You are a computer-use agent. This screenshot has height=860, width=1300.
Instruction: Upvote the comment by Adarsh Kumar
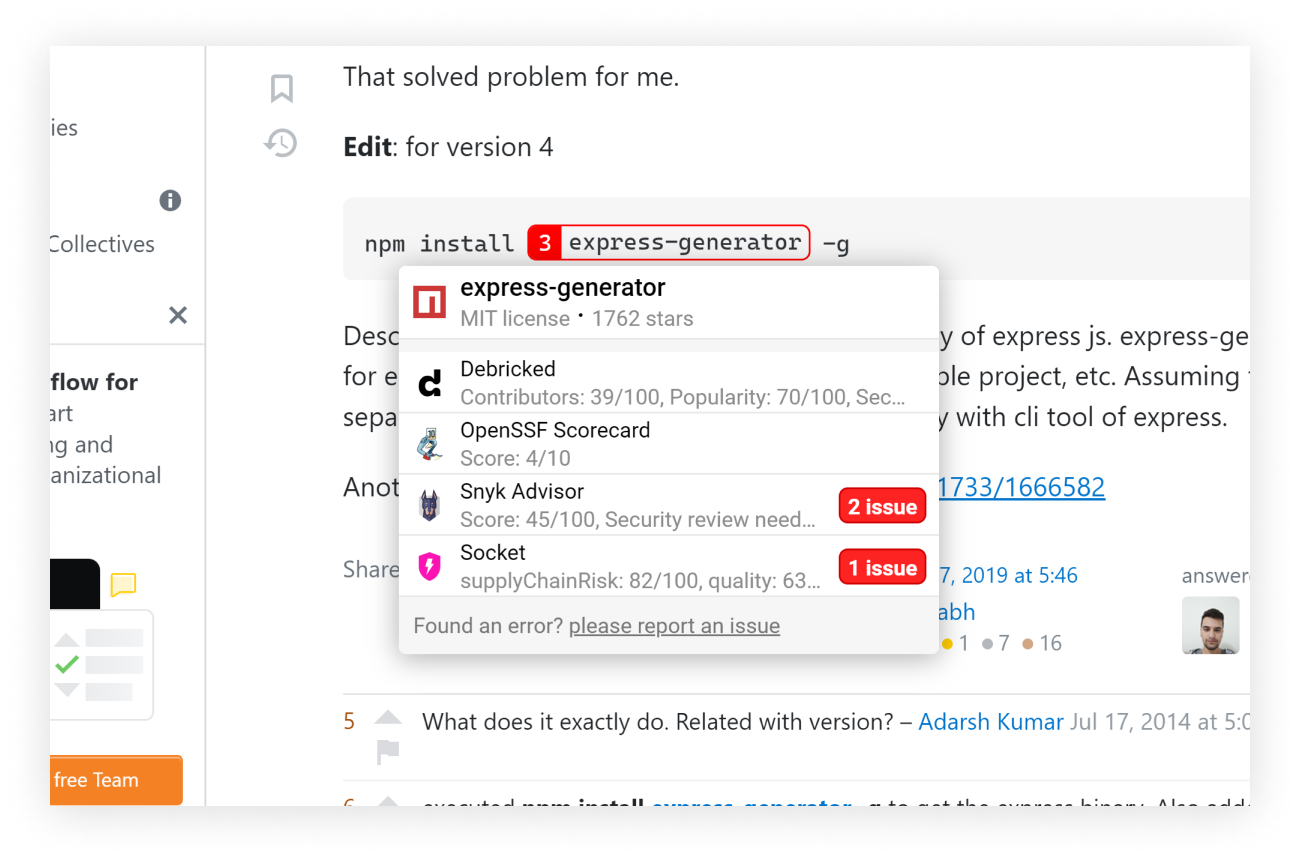point(388,717)
